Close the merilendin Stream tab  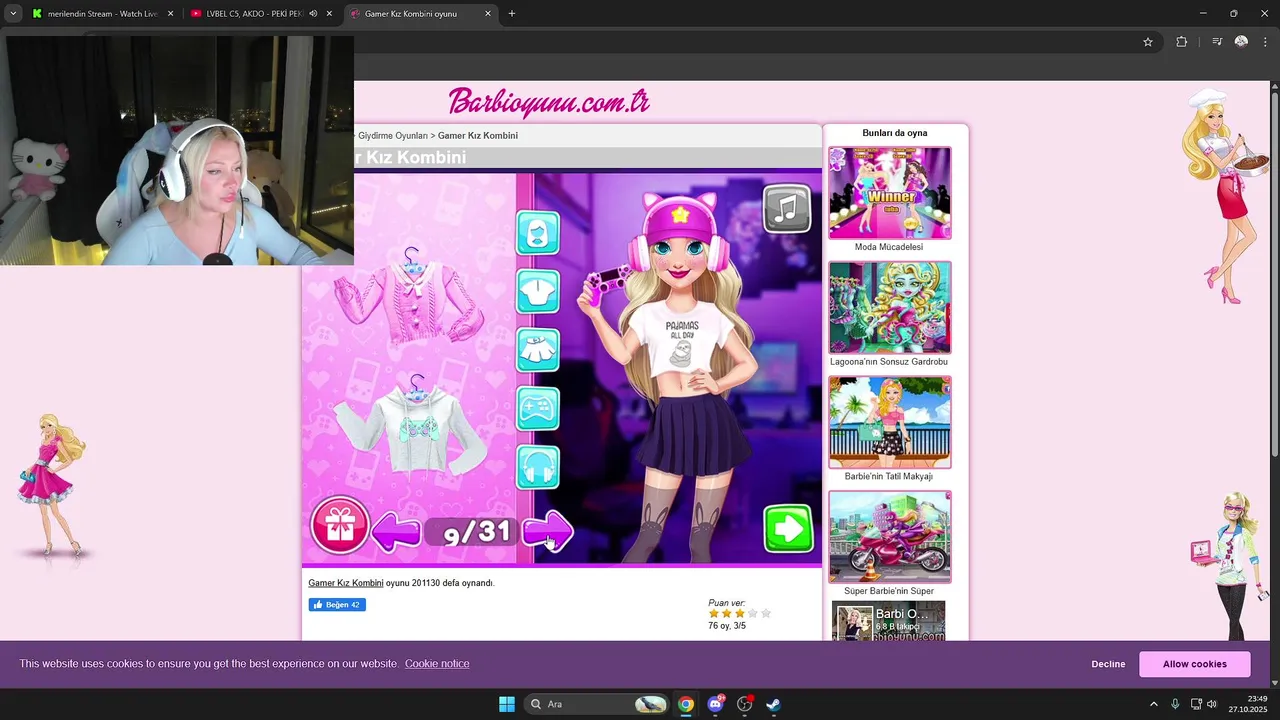[x=170, y=14]
